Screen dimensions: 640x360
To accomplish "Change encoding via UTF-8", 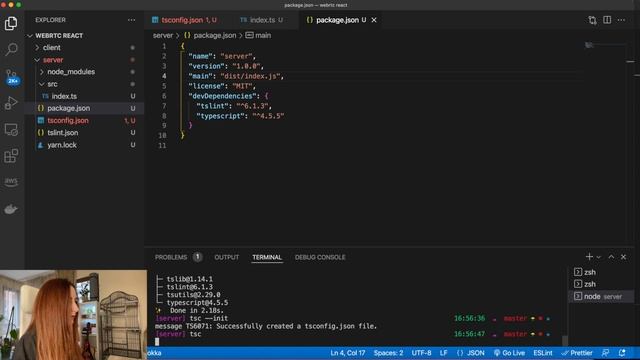I will click(421, 353).
